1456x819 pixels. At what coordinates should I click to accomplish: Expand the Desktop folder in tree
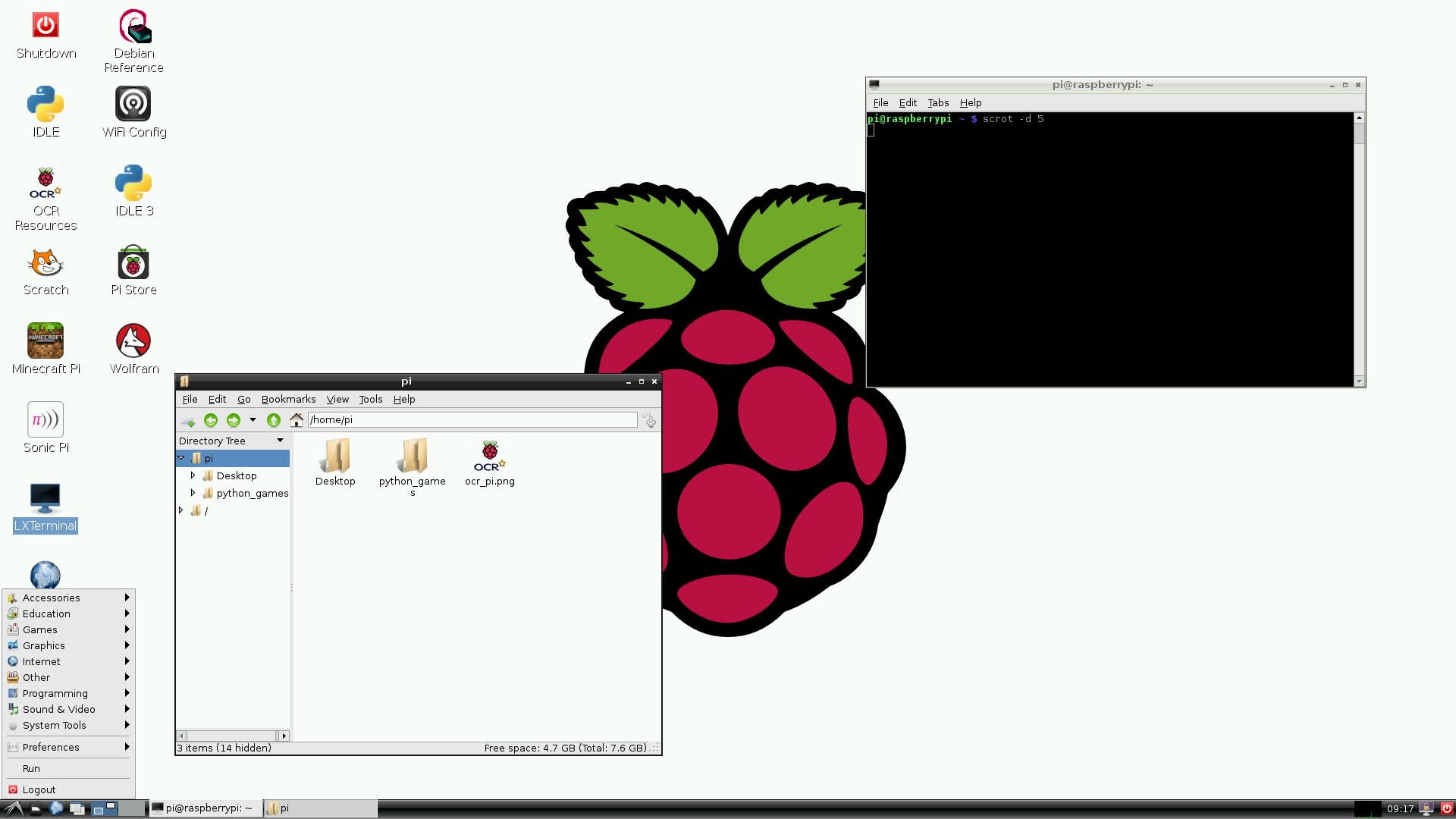[193, 475]
